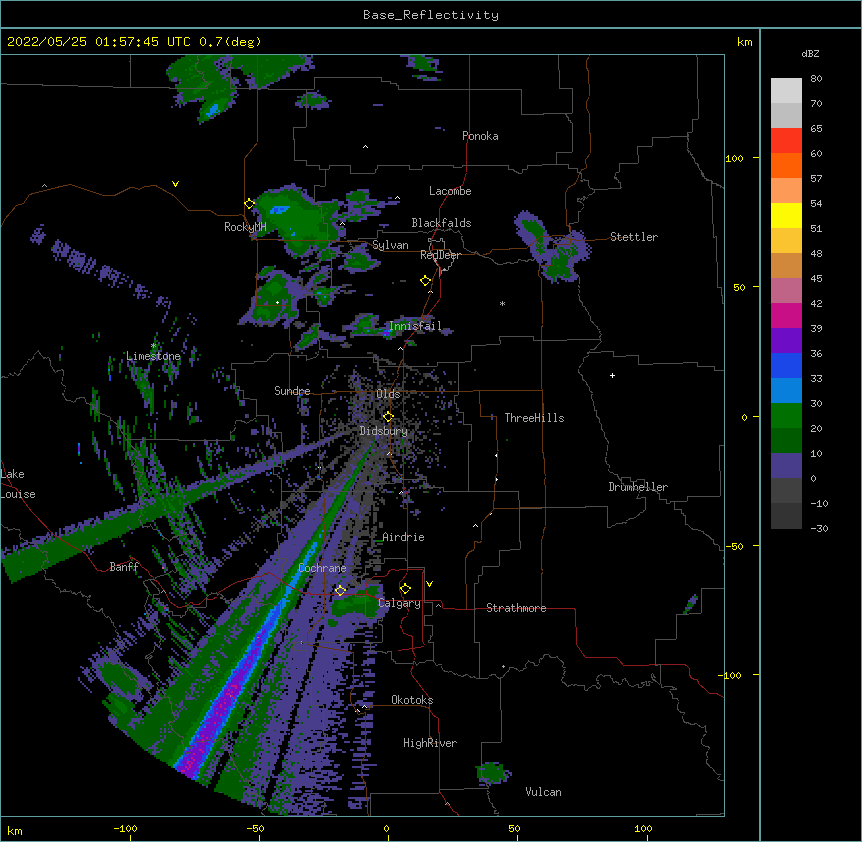Click the RedDeer city label
862x842 pixels.
click(x=440, y=255)
